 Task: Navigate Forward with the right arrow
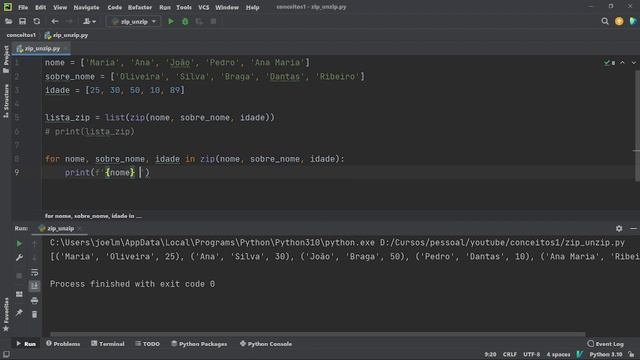coord(69,21)
